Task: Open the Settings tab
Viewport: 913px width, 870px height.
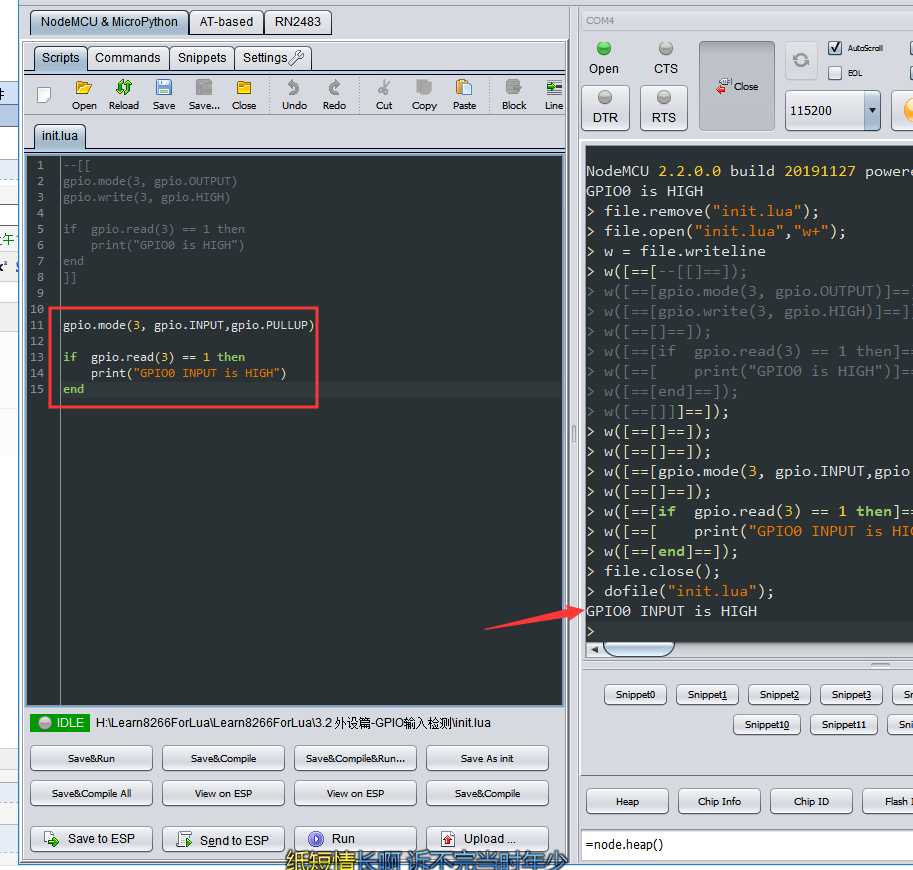Action: pyautogui.click(x=273, y=58)
